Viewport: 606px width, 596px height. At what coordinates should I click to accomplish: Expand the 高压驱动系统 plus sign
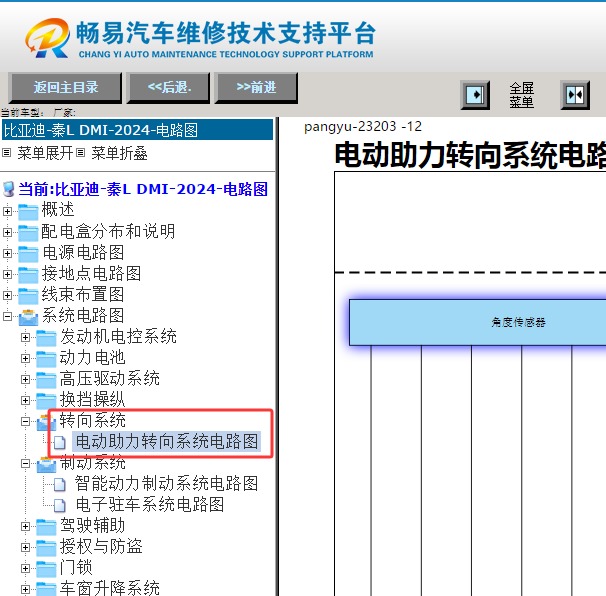(x=26, y=380)
